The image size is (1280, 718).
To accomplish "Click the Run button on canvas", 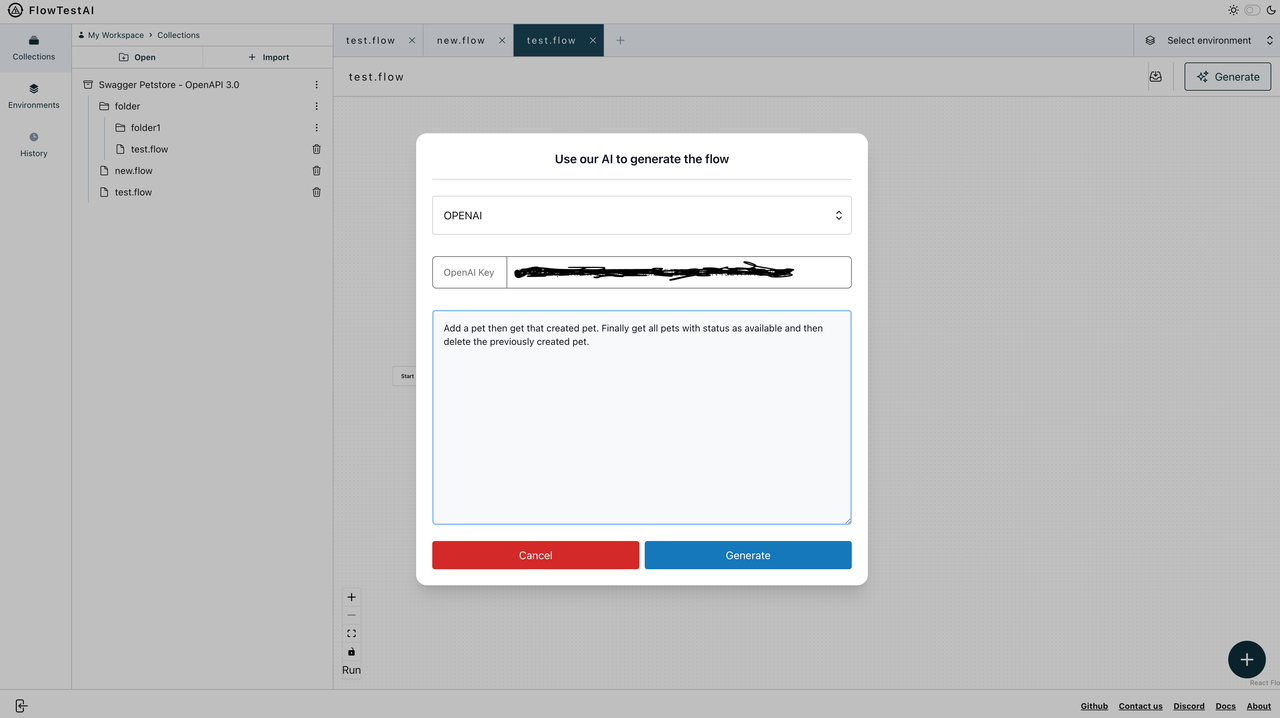I will [351, 670].
